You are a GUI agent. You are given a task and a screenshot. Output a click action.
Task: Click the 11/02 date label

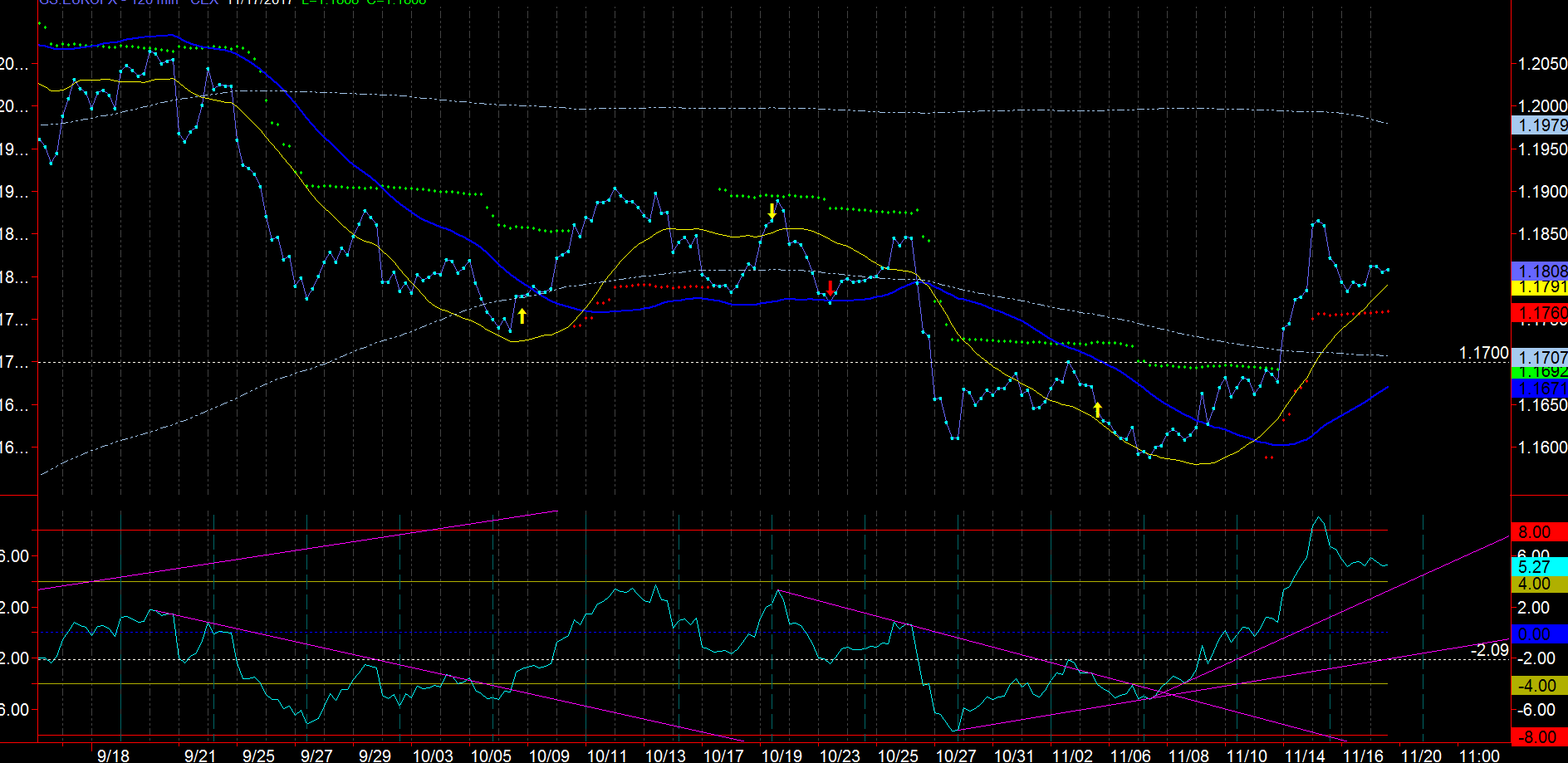click(1072, 756)
